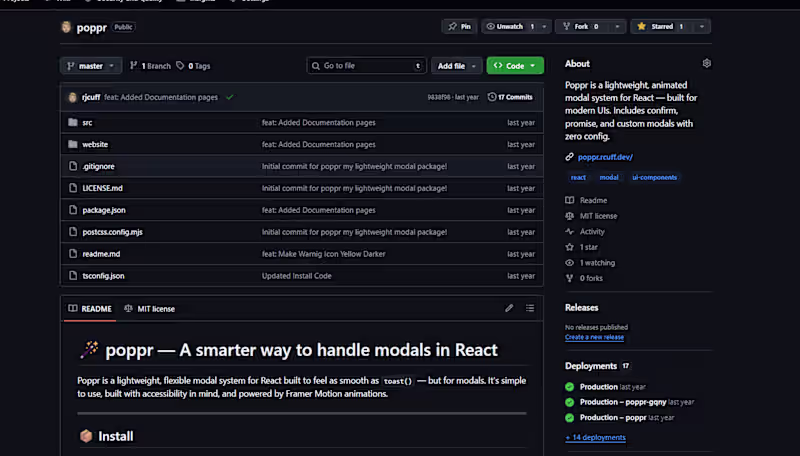Click the rjcuff commit author avatar
This screenshot has width=800, height=456.
click(x=72, y=97)
